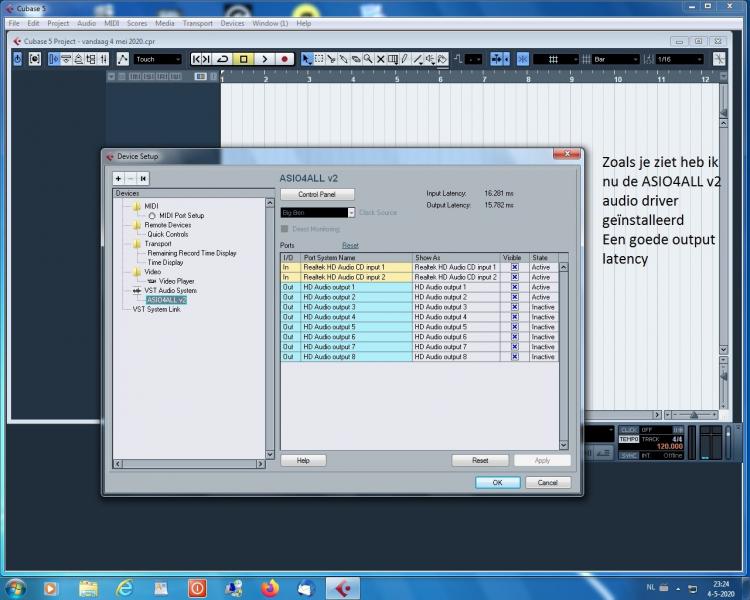Open the Devices menu

[x=232, y=23]
